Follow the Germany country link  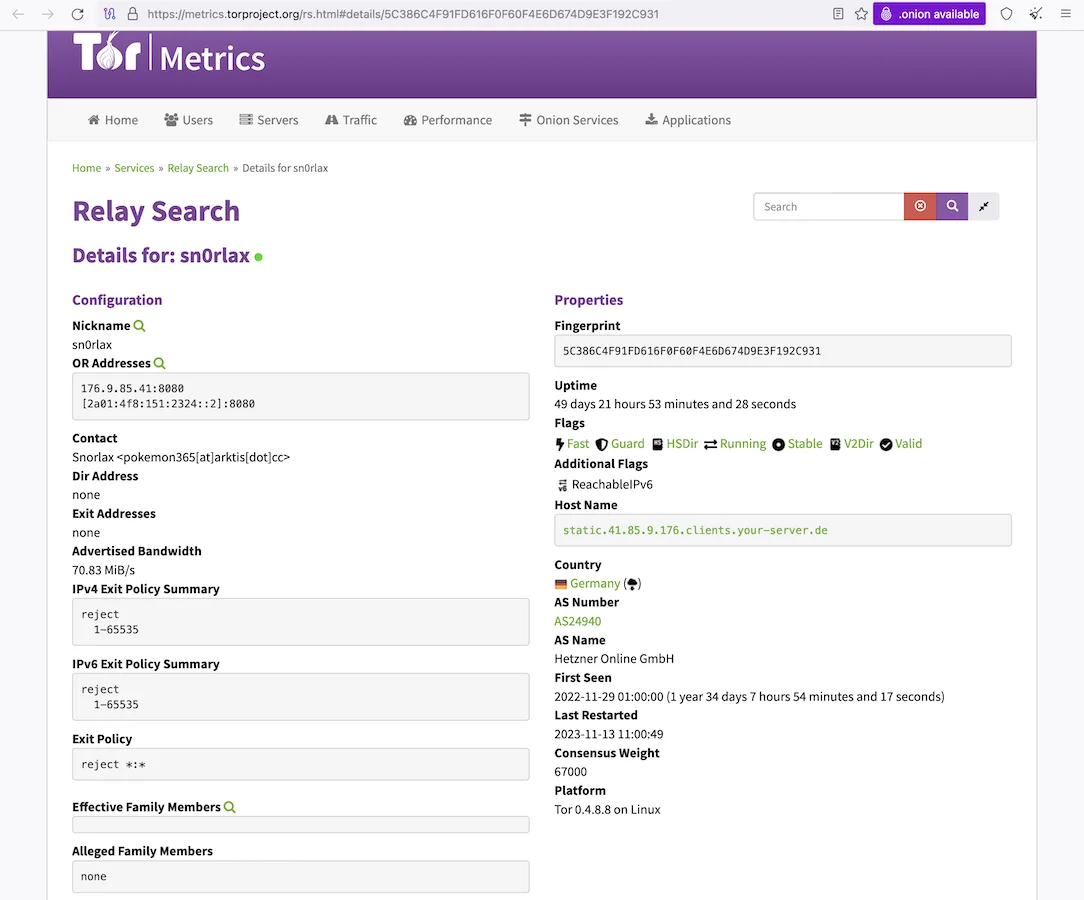(x=595, y=583)
